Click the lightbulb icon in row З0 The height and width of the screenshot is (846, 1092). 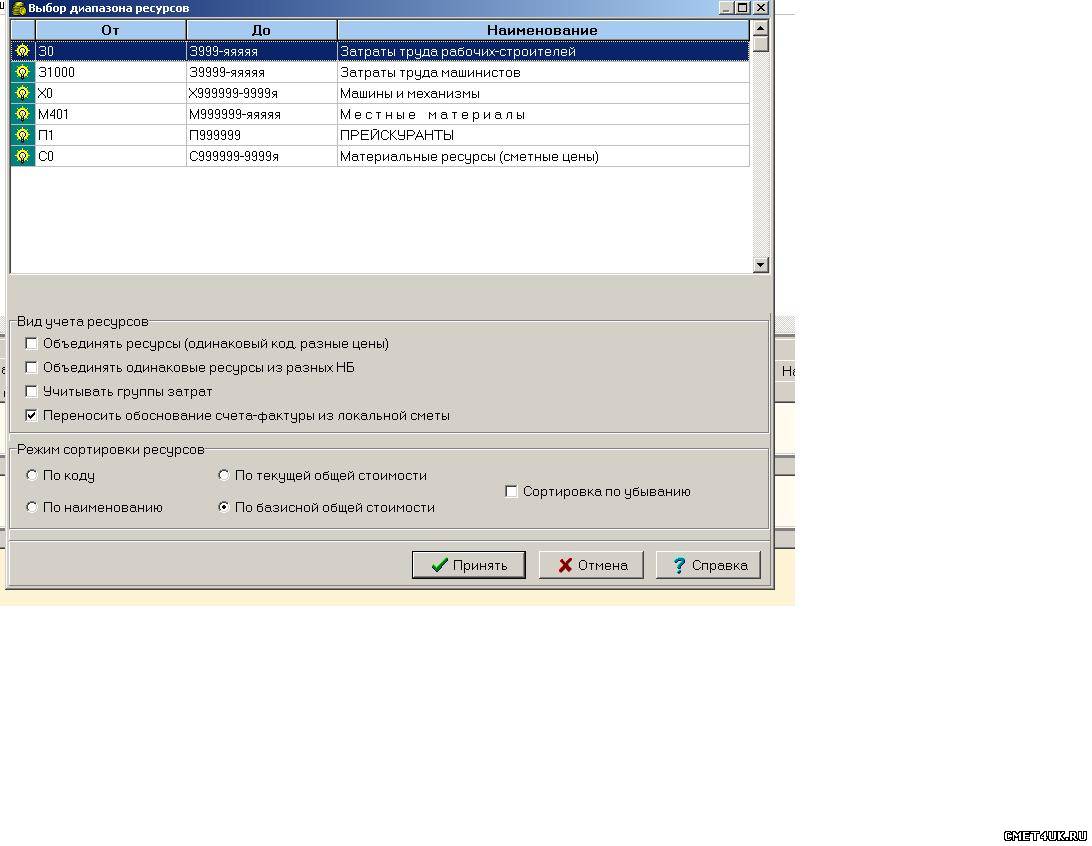click(22, 52)
